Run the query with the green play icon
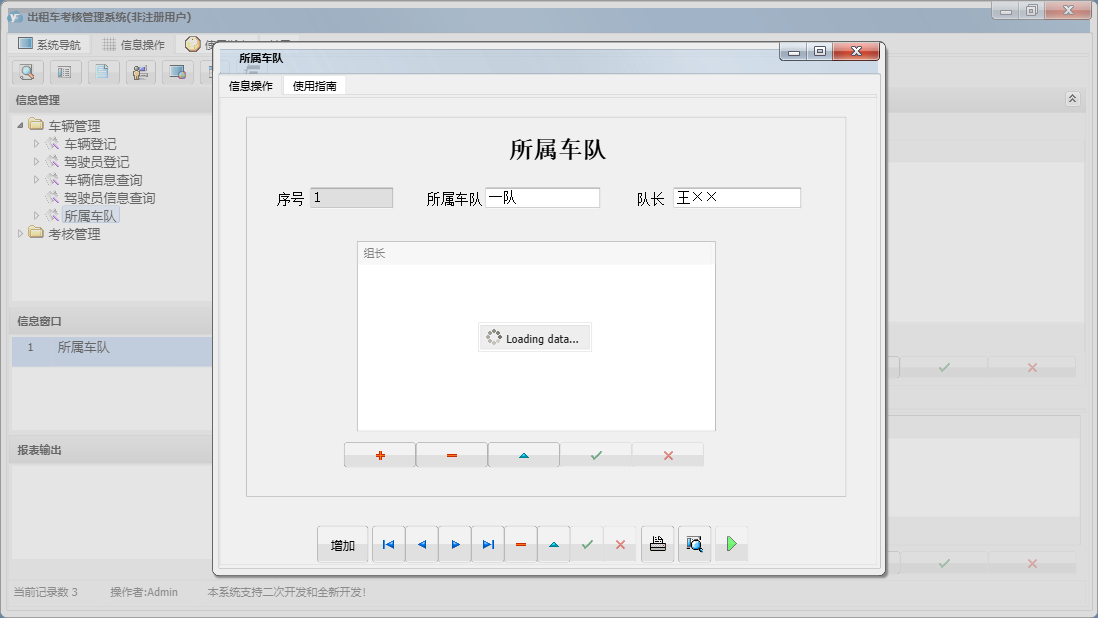Image resolution: width=1098 pixels, height=618 pixels. coord(731,543)
